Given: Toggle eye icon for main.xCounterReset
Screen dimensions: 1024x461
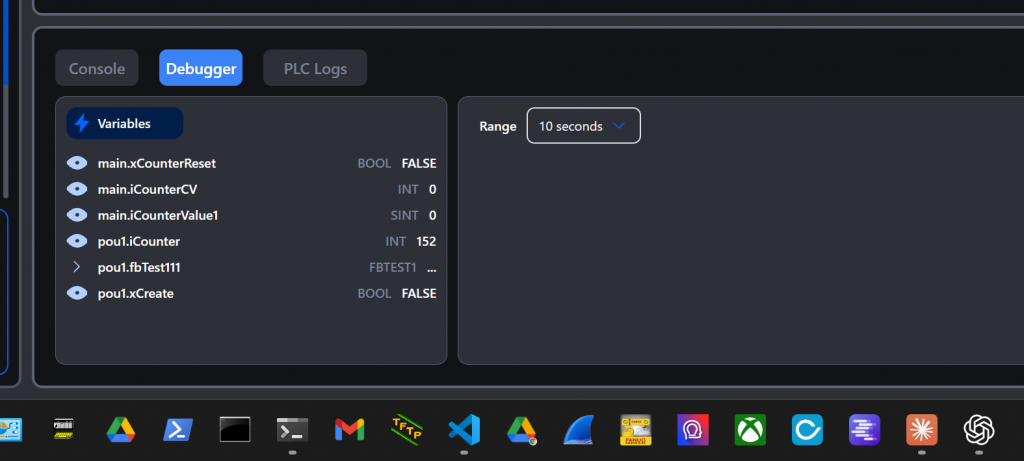Looking at the screenshot, I should tap(77, 163).
